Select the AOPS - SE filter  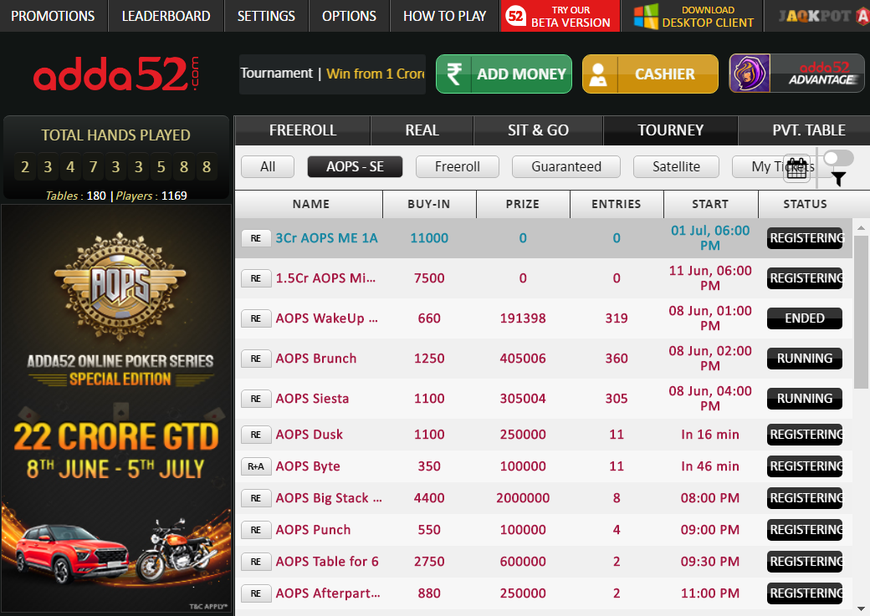pyautogui.click(x=355, y=166)
